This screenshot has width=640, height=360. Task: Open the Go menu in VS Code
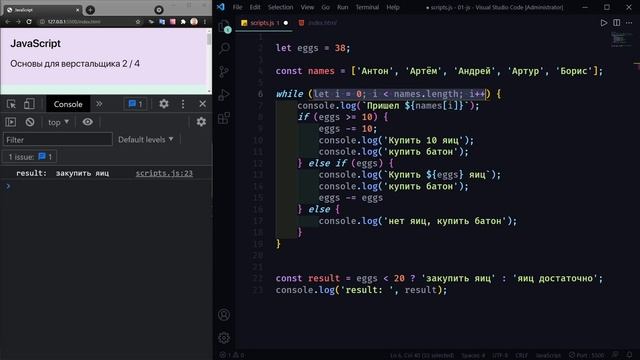click(x=325, y=7)
